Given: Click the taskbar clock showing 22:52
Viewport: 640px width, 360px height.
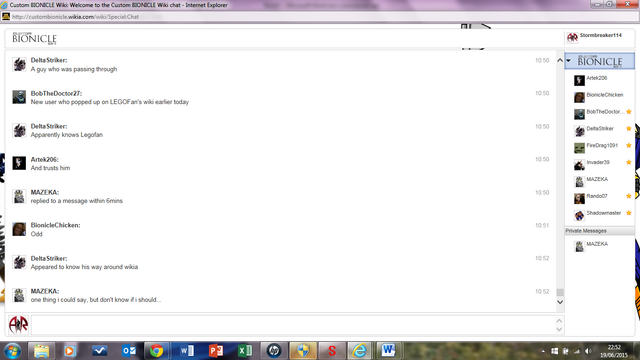Looking at the screenshot, I should (614, 351).
